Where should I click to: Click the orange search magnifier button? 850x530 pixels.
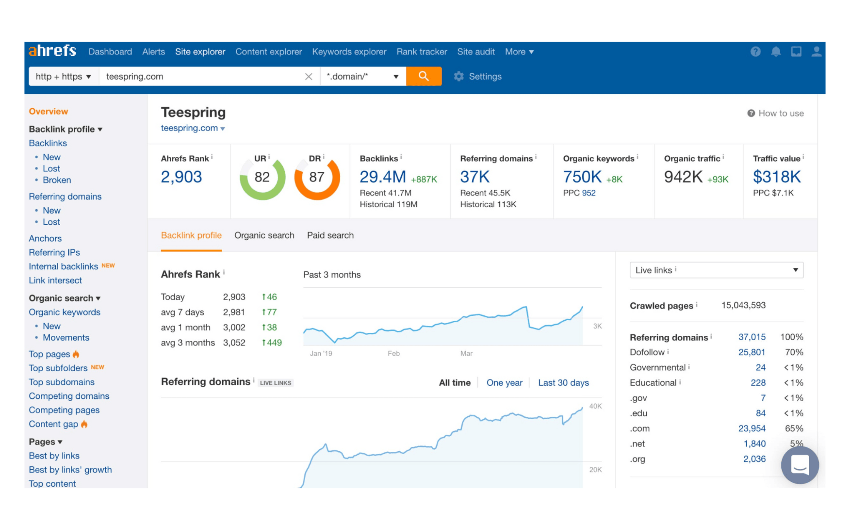click(423, 76)
